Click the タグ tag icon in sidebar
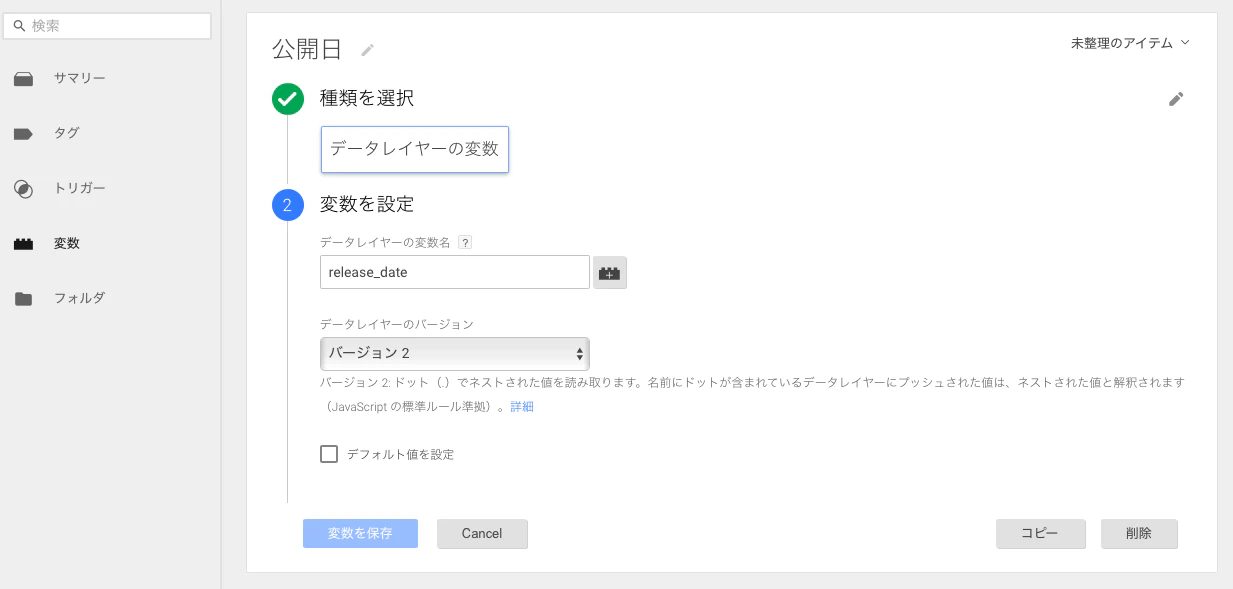1233x589 pixels. (x=24, y=133)
